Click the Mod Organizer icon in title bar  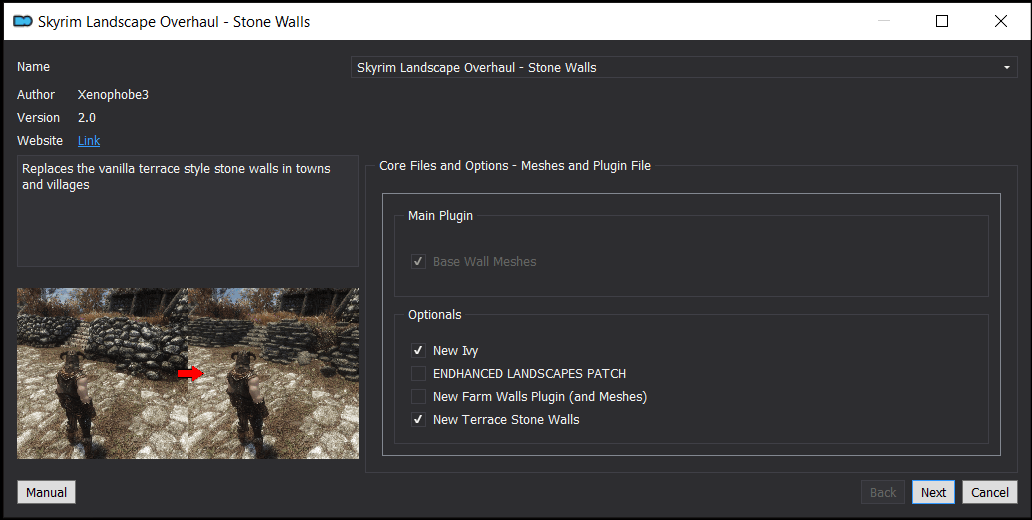(x=23, y=21)
